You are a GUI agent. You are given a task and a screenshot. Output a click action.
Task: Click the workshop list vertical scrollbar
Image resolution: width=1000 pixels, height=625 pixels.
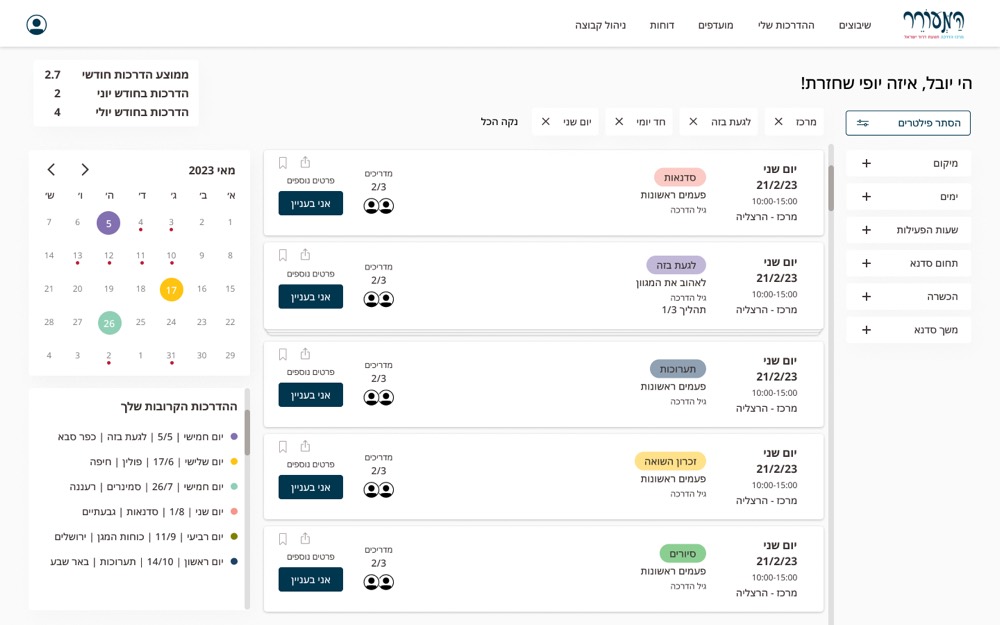830,188
